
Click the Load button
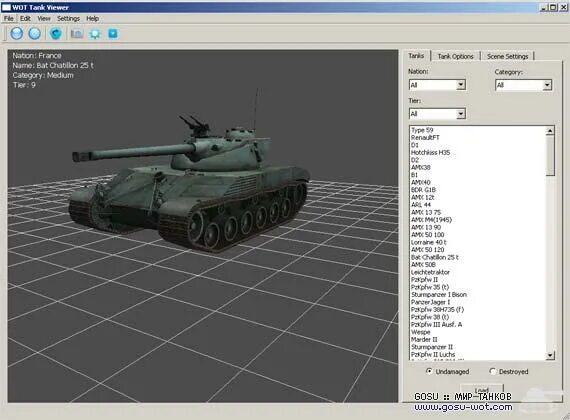click(482, 389)
